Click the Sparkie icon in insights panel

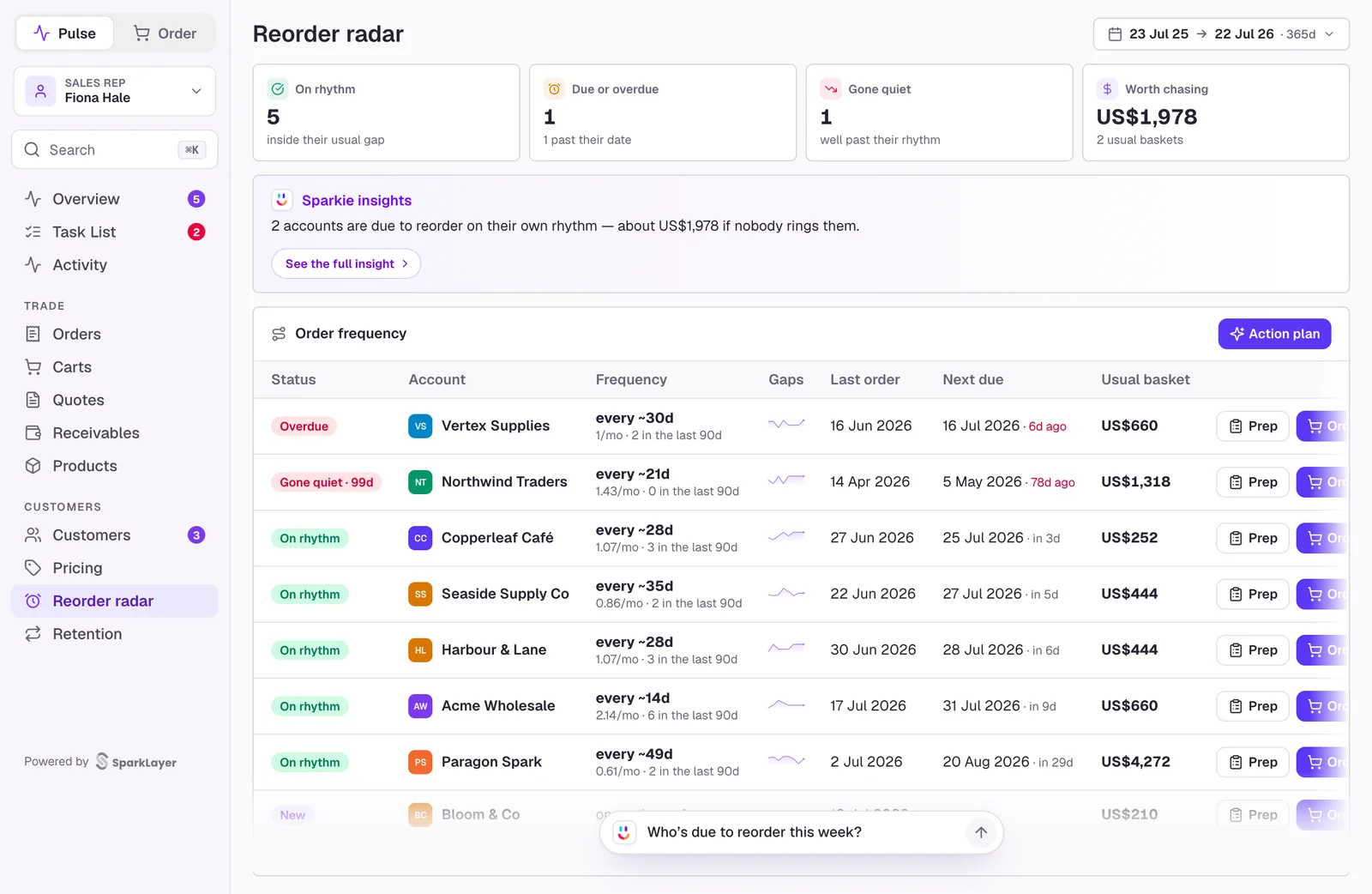[x=282, y=200]
